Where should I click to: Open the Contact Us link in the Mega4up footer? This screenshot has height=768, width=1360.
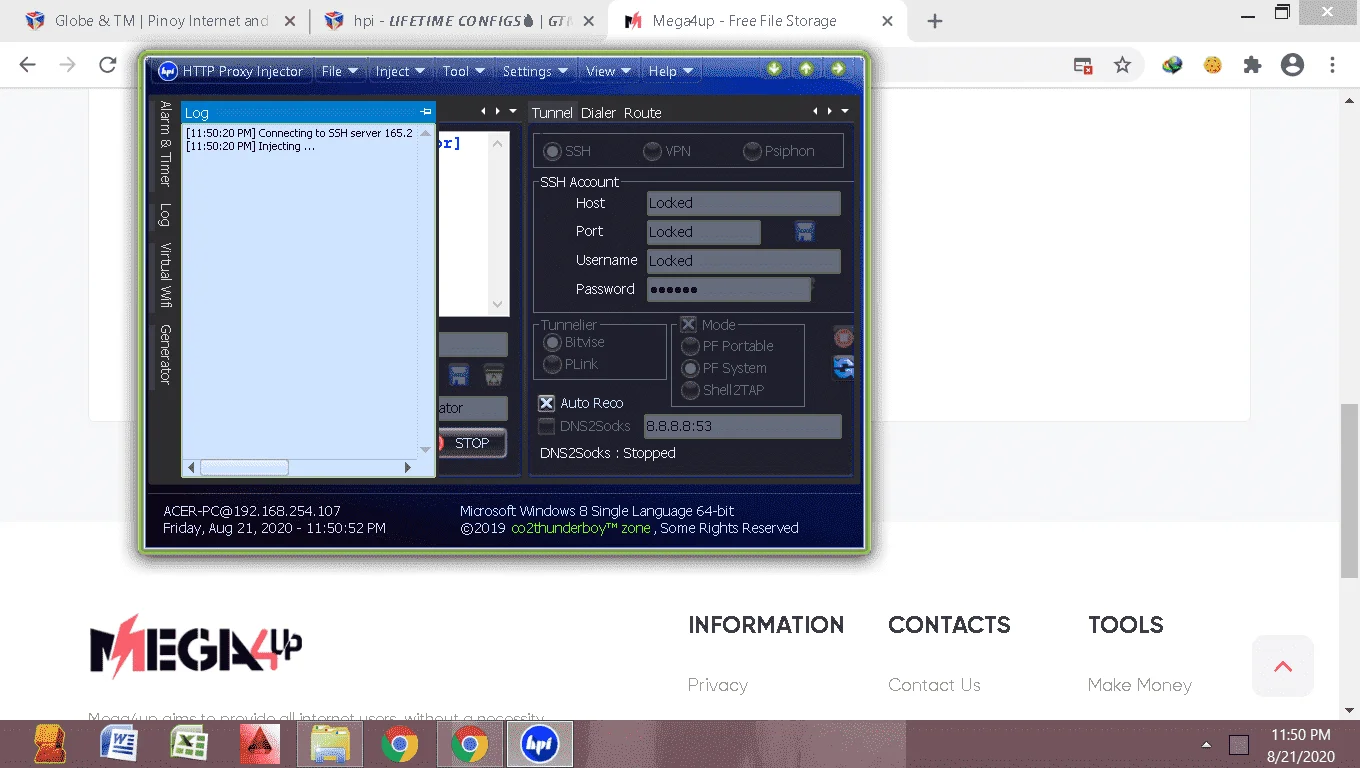click(x=934, y=685)
